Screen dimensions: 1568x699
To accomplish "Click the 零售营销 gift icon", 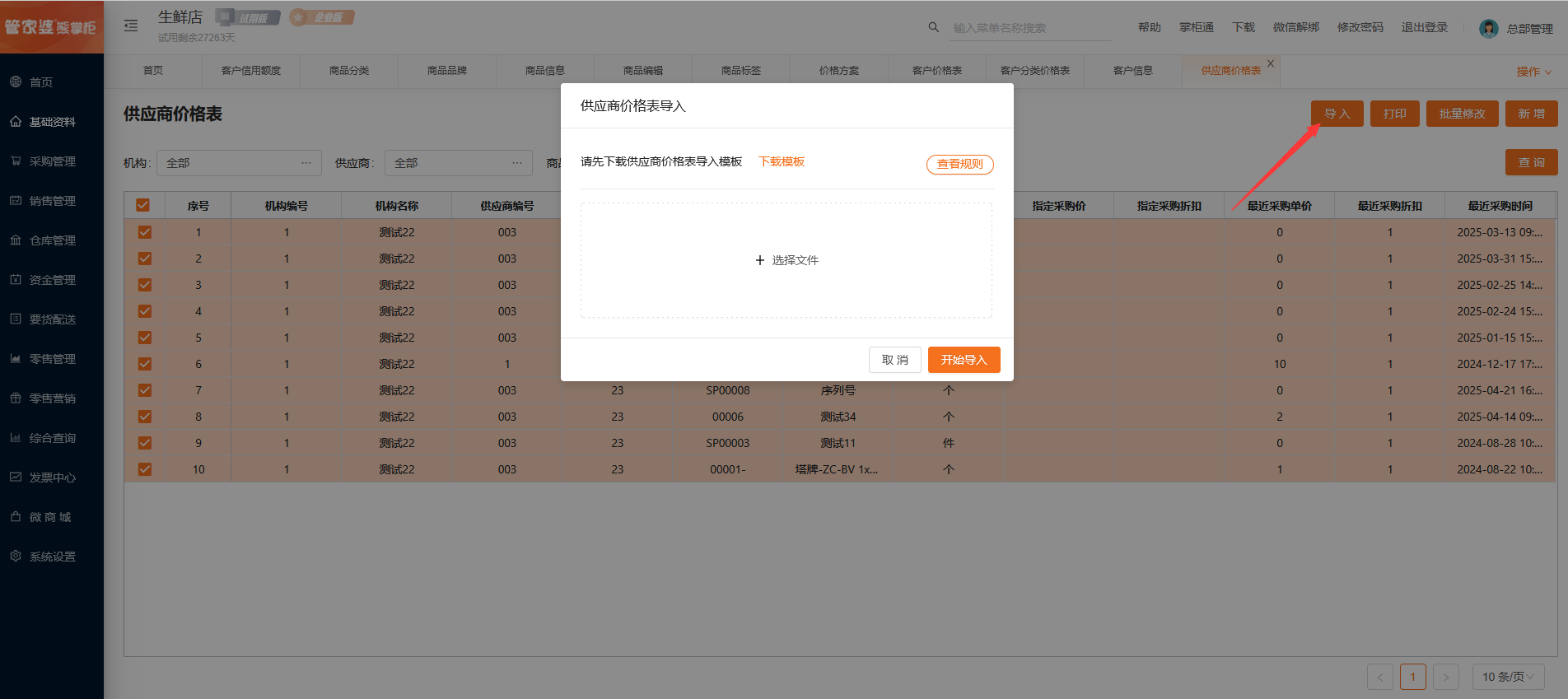I will point(16,398).
